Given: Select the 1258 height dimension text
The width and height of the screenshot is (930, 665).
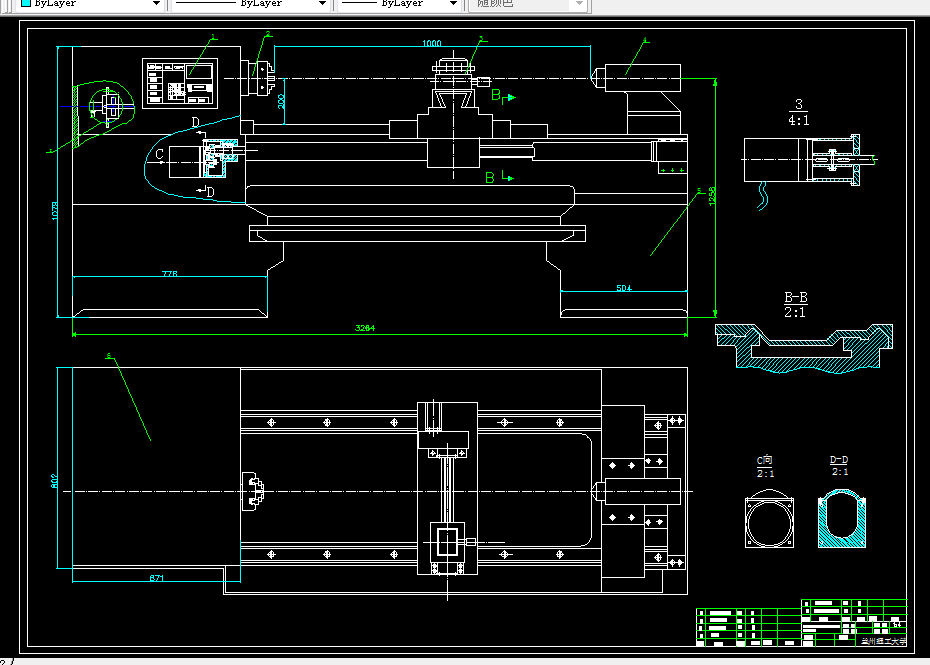Looking at the screenshot, I should tap(712, 196).
